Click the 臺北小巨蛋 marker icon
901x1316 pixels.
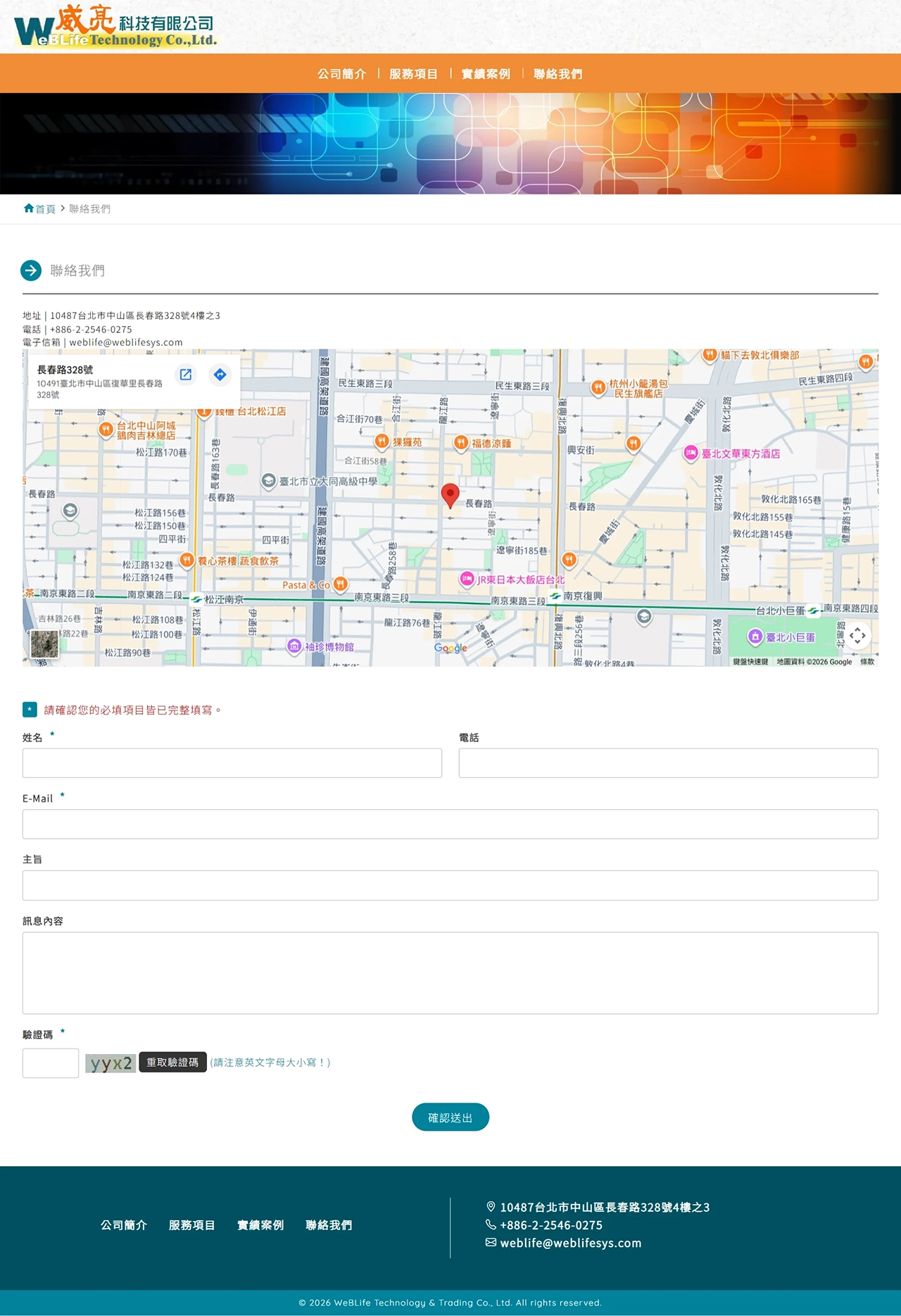[755, 637]
